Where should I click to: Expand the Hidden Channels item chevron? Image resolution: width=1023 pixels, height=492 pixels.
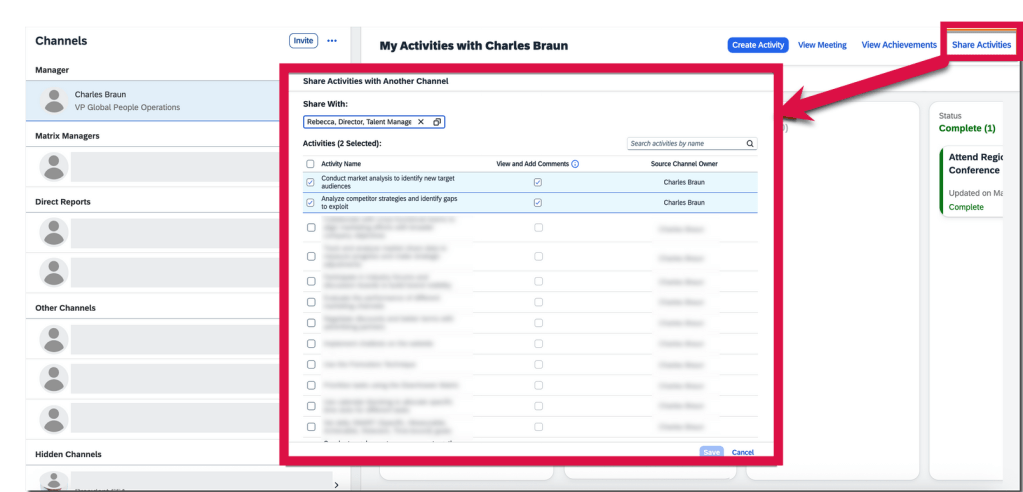(x=336, y=484)
